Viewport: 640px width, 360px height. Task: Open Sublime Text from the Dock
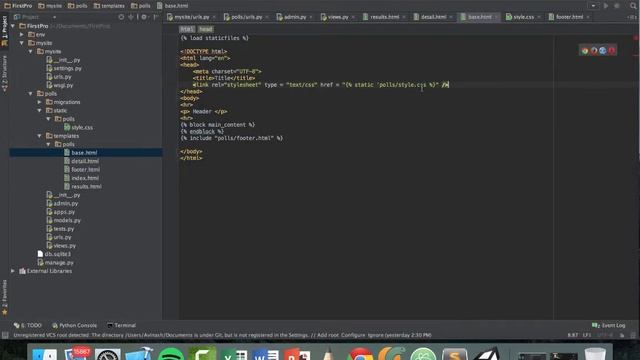click(x=455, y=354)
